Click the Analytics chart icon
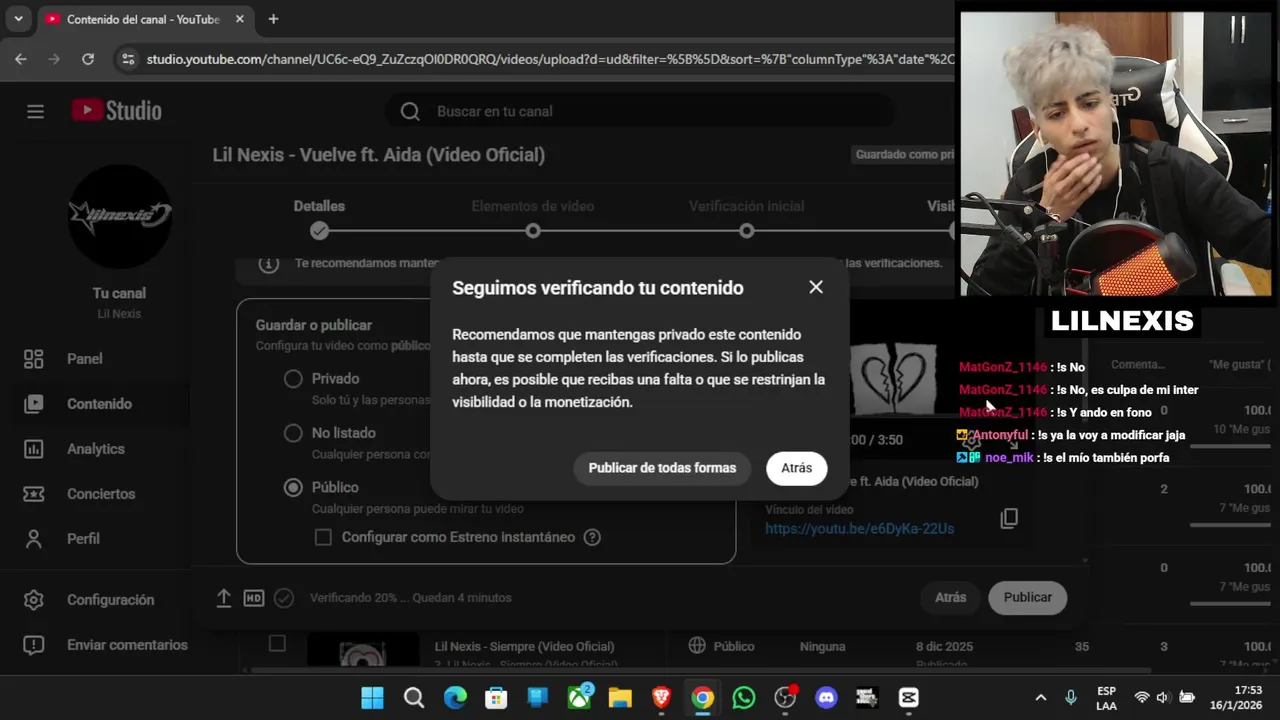This screenshot has height=720, width=1280. pos(34,449)
